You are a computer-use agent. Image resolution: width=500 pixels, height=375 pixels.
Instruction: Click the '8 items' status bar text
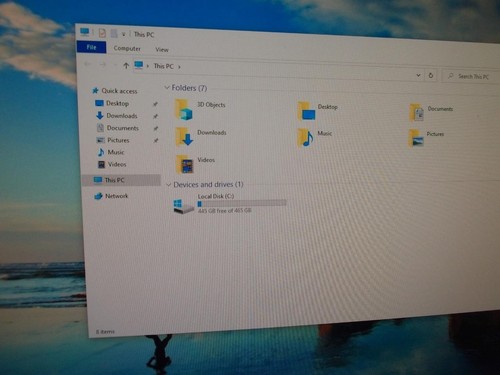click(105, 332)
